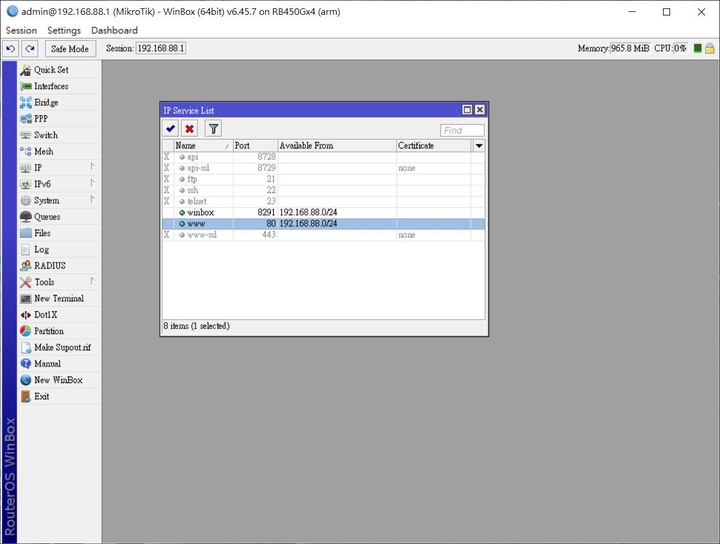Open the Files section
Image resolution: width=720 pixels, height=544 pixels.
coord(59,233)
